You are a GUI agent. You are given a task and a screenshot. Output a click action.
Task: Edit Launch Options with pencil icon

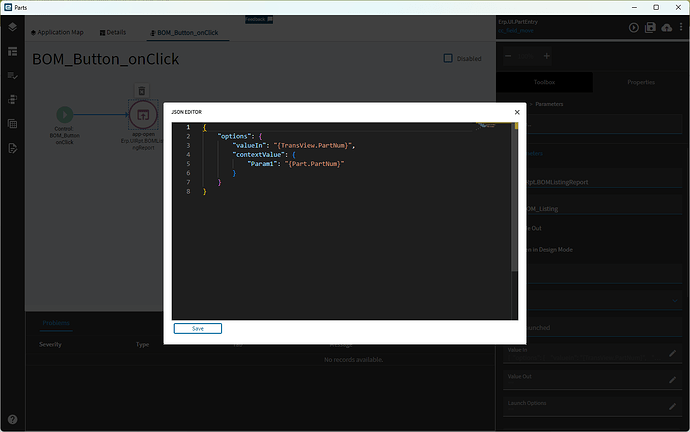coord(672,406)
